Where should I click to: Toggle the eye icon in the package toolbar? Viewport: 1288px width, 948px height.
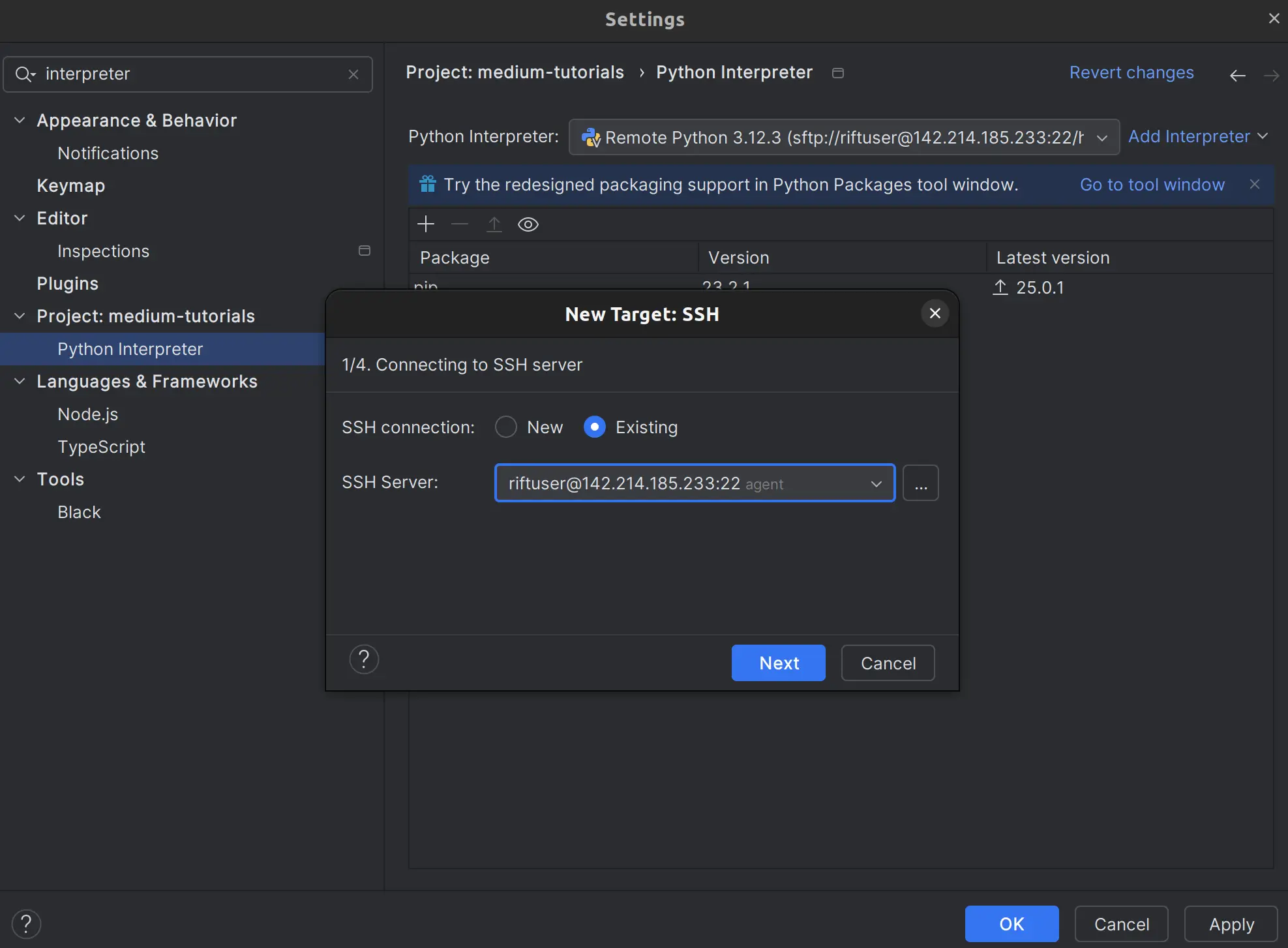coord(528,224)
